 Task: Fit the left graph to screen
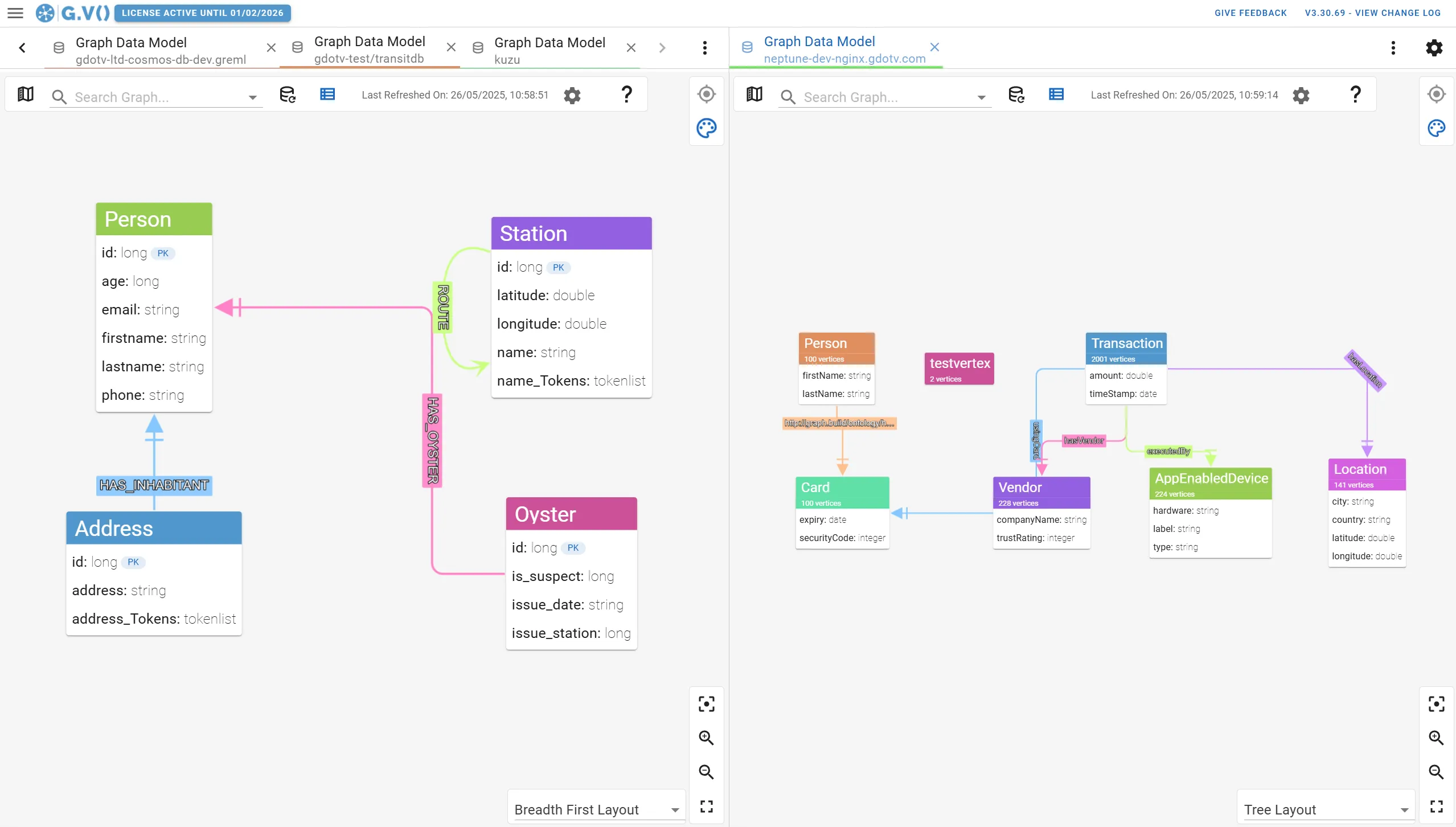[707, 704]
